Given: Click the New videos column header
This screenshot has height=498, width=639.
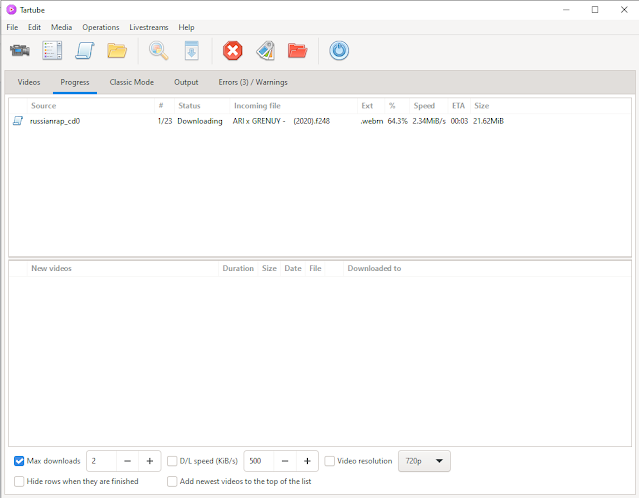Looking at the screenshot, I should (x=123, y=269).
